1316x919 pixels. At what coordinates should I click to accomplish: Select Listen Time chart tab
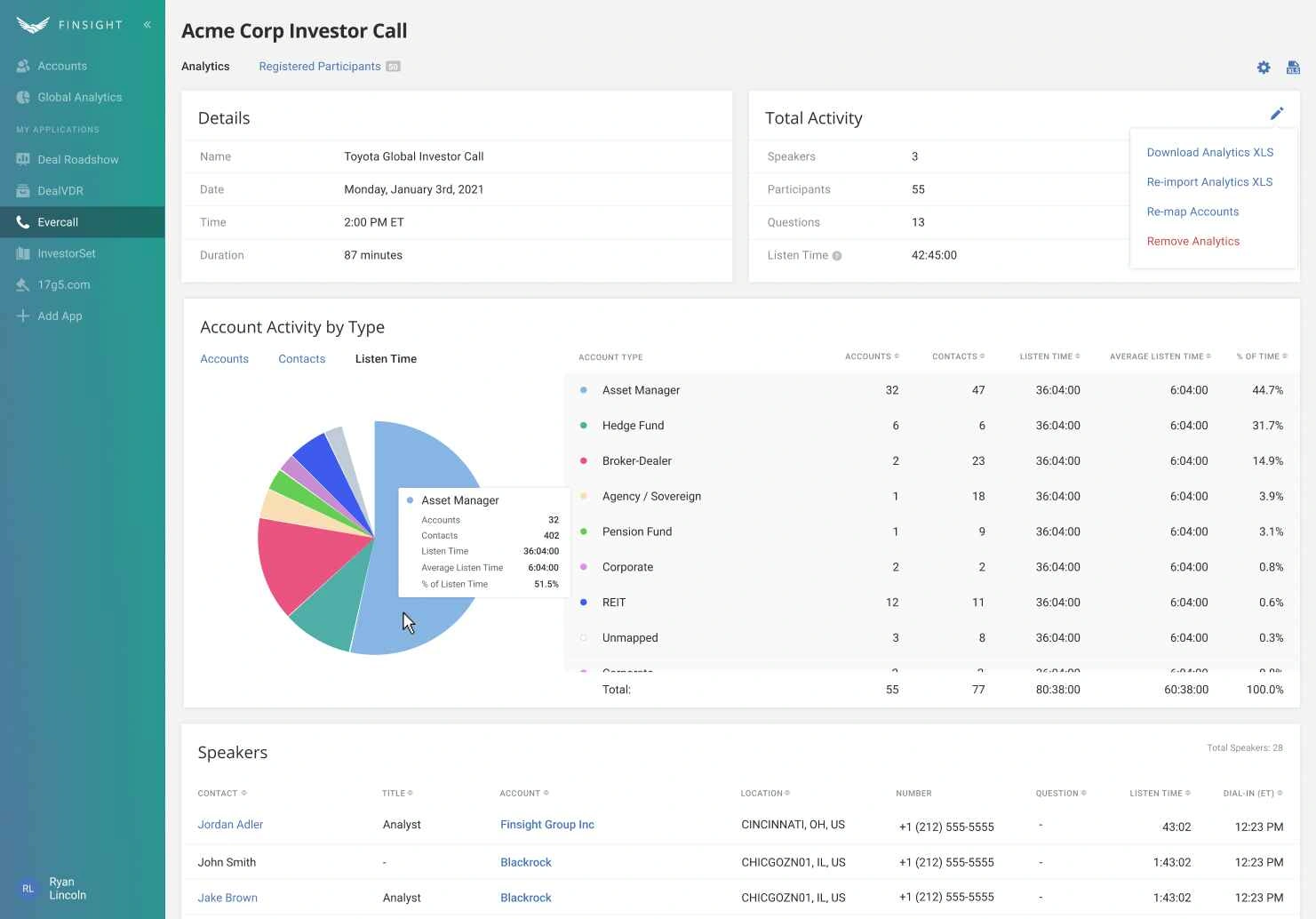(x=386, y=359)
